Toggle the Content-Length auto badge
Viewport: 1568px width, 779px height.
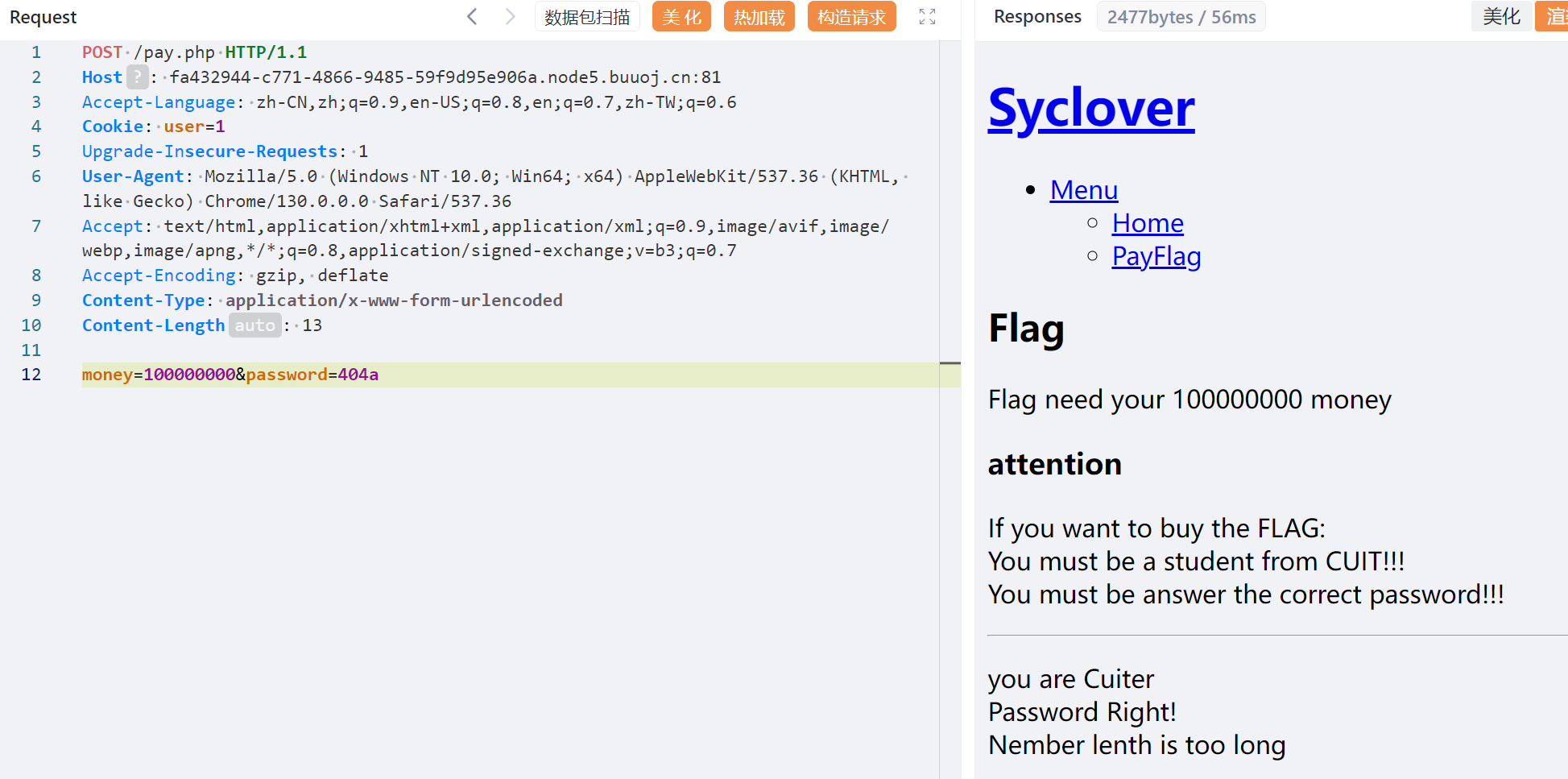[254, 325]
